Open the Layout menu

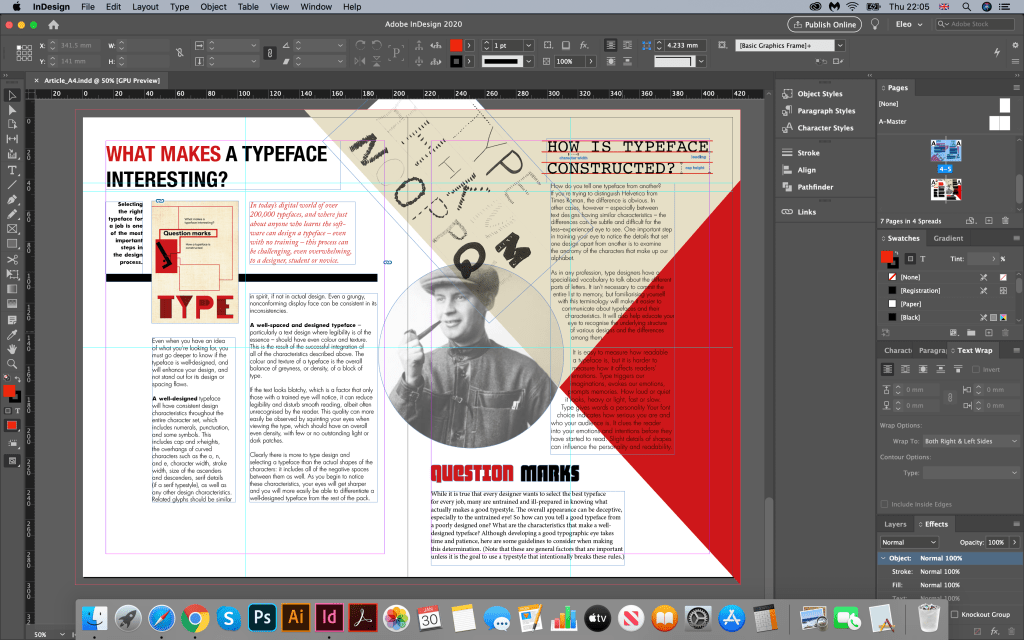click(x=145, y=7)
